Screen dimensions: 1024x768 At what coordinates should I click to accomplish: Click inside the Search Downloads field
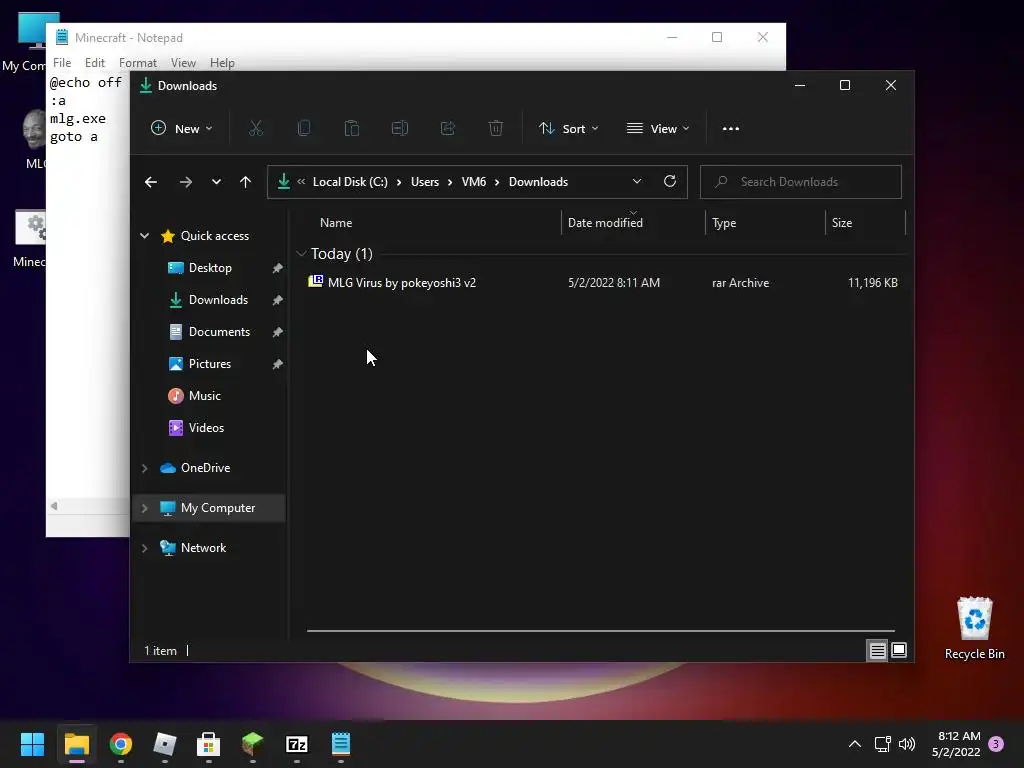(x=801, y=182)
